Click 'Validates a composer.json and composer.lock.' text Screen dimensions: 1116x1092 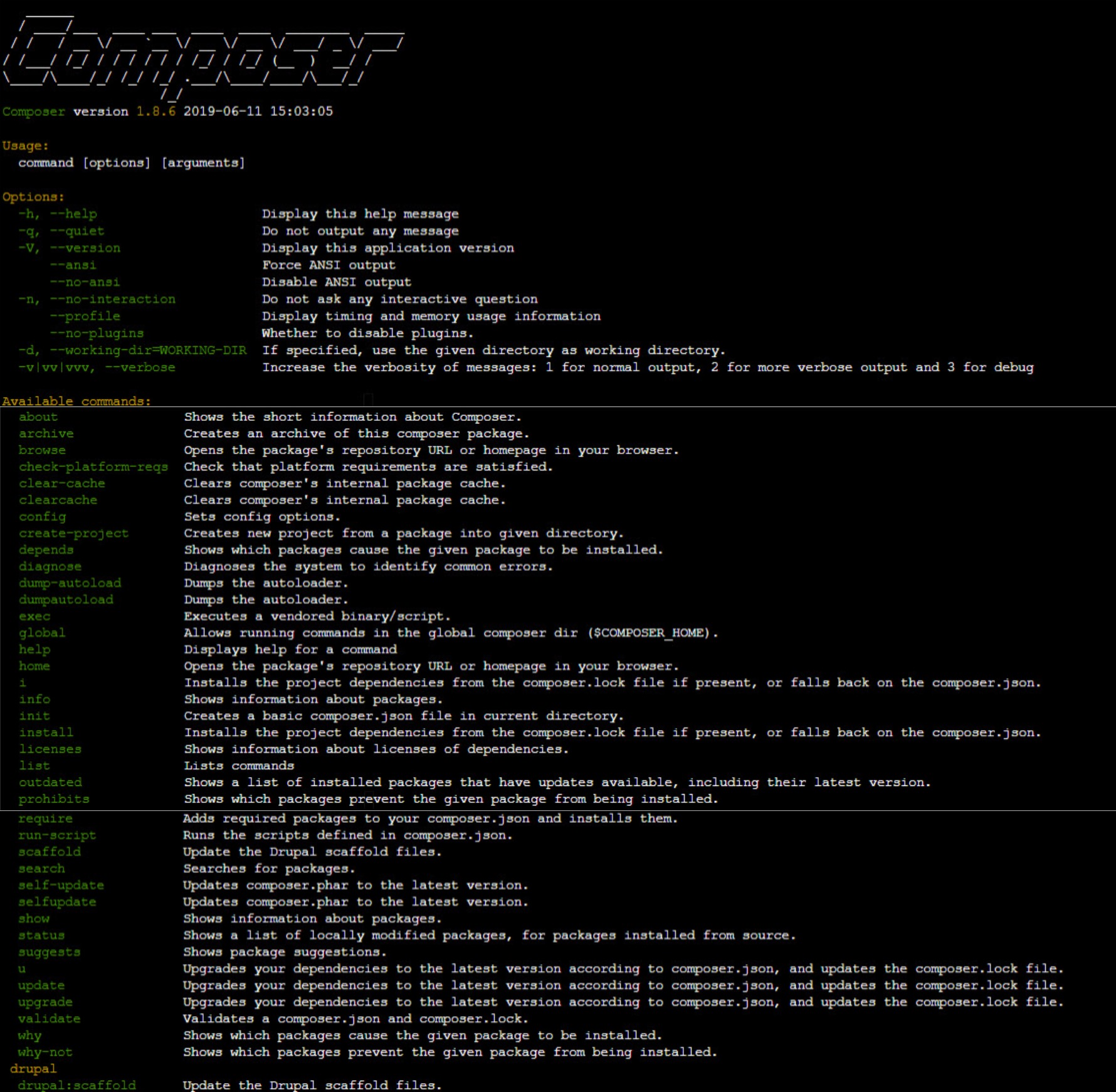point(355,1019)
